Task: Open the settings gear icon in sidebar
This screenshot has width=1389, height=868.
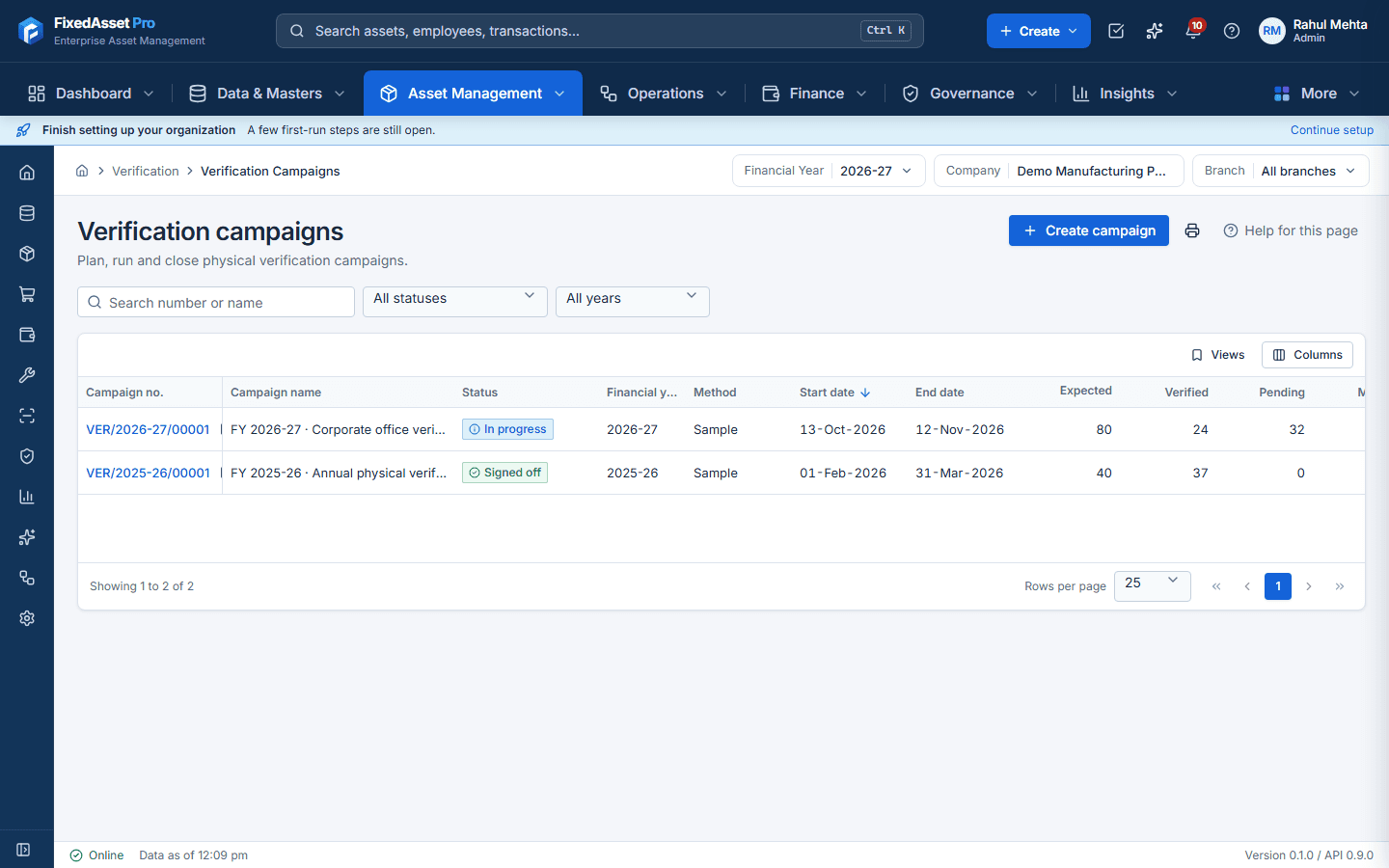Action: pyautogui.click(x=27, y=618)
